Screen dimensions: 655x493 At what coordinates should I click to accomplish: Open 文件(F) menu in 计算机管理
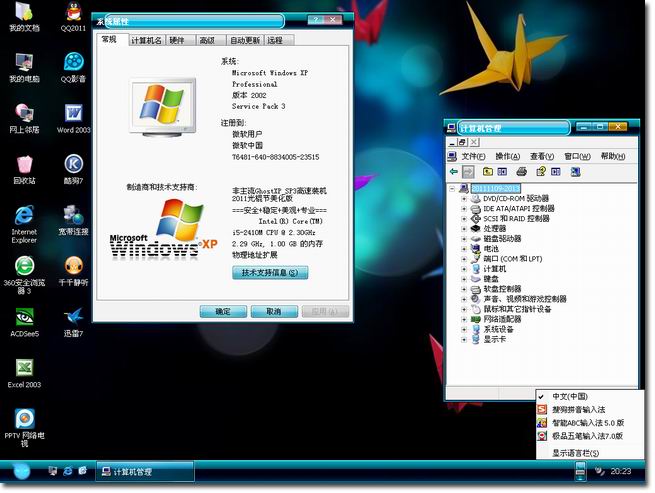tap(473, 156)
